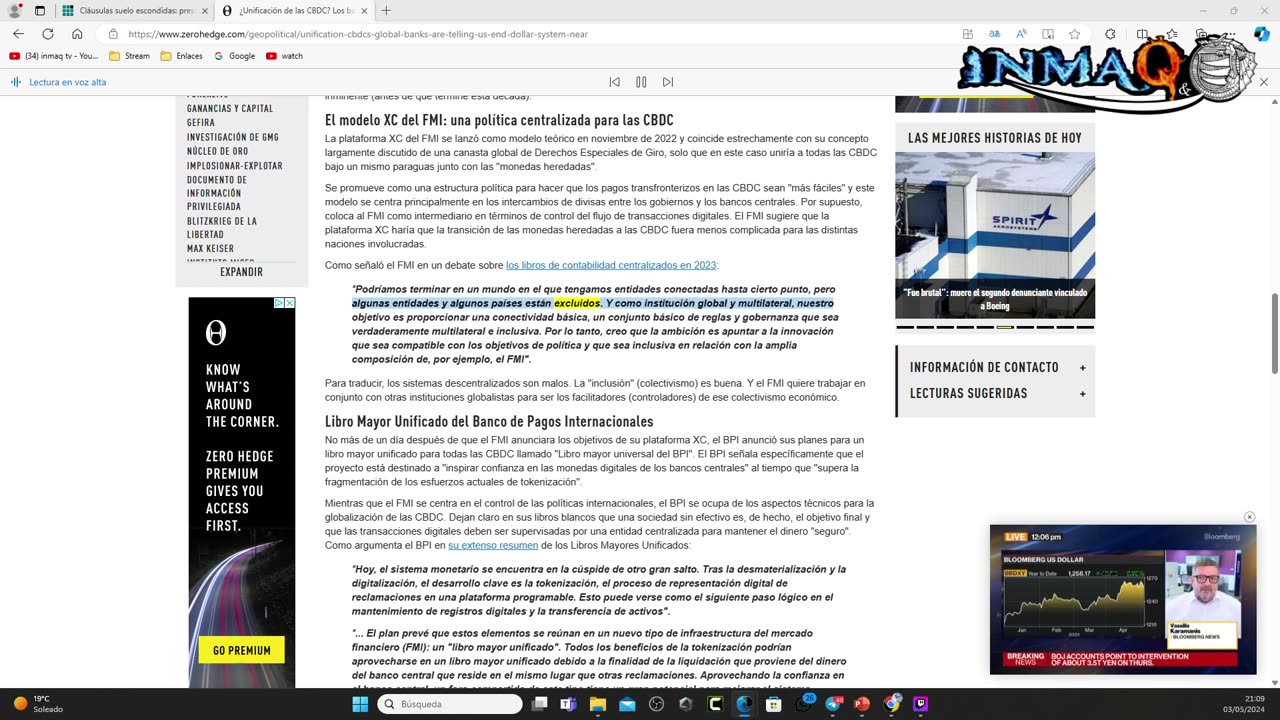This screenshot has width=1280, height=720.
Task: Open the watch YouTube bookmark
Action: coord(285,56)
